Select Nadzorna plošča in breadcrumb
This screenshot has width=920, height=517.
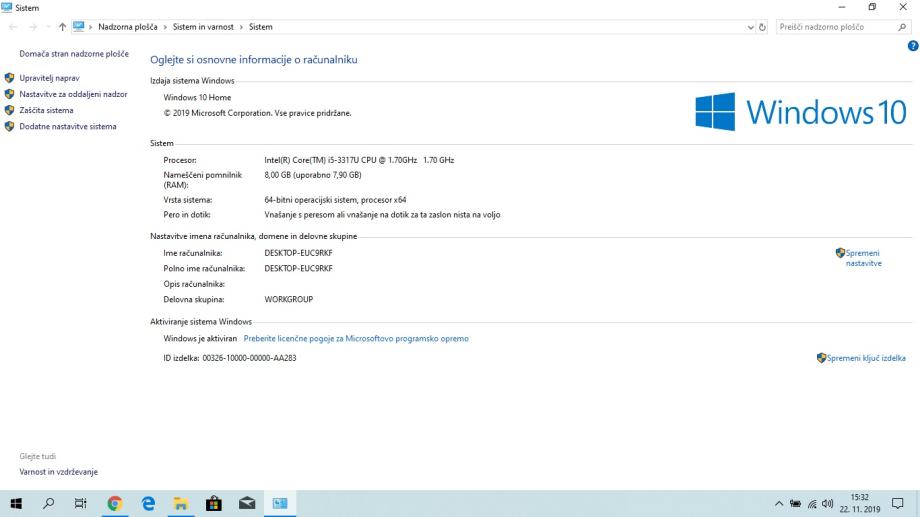pyautogui.click(x=128, y=27)
